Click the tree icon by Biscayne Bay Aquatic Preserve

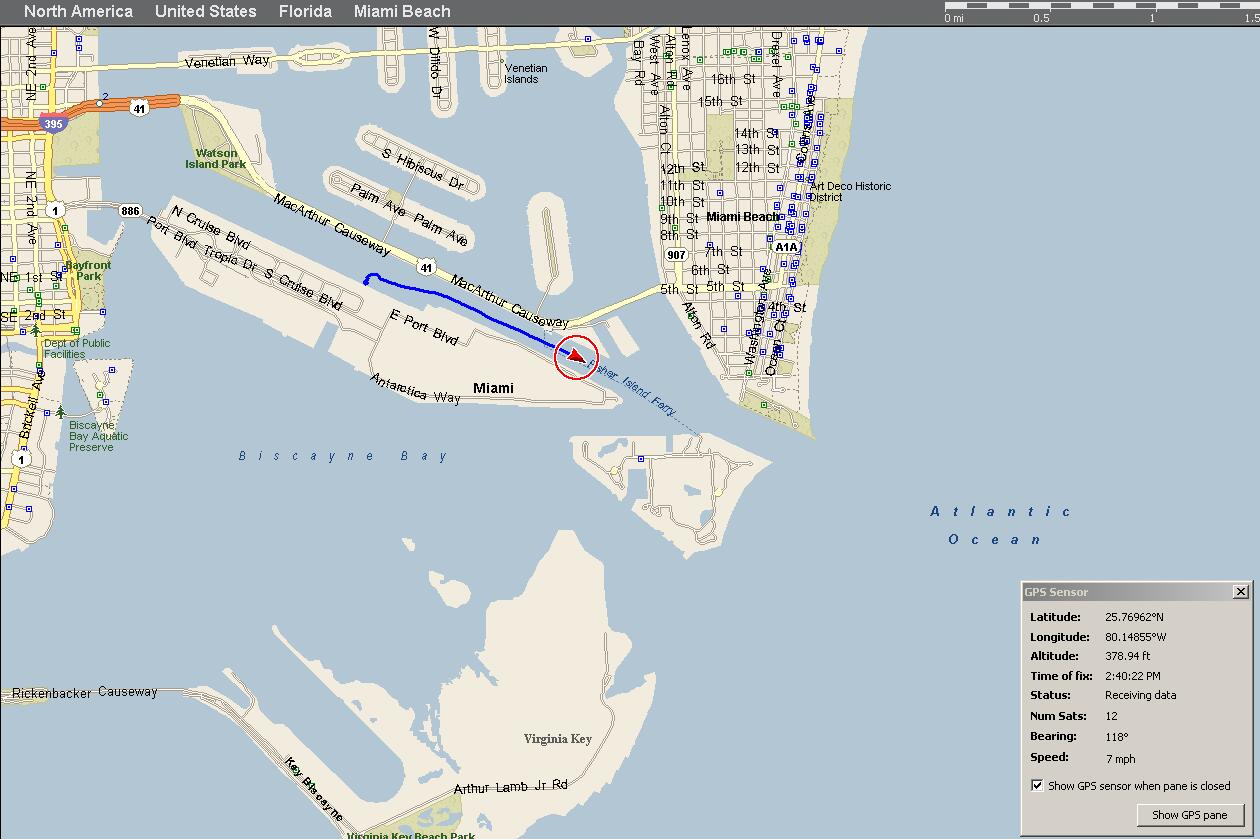point(61,411)
